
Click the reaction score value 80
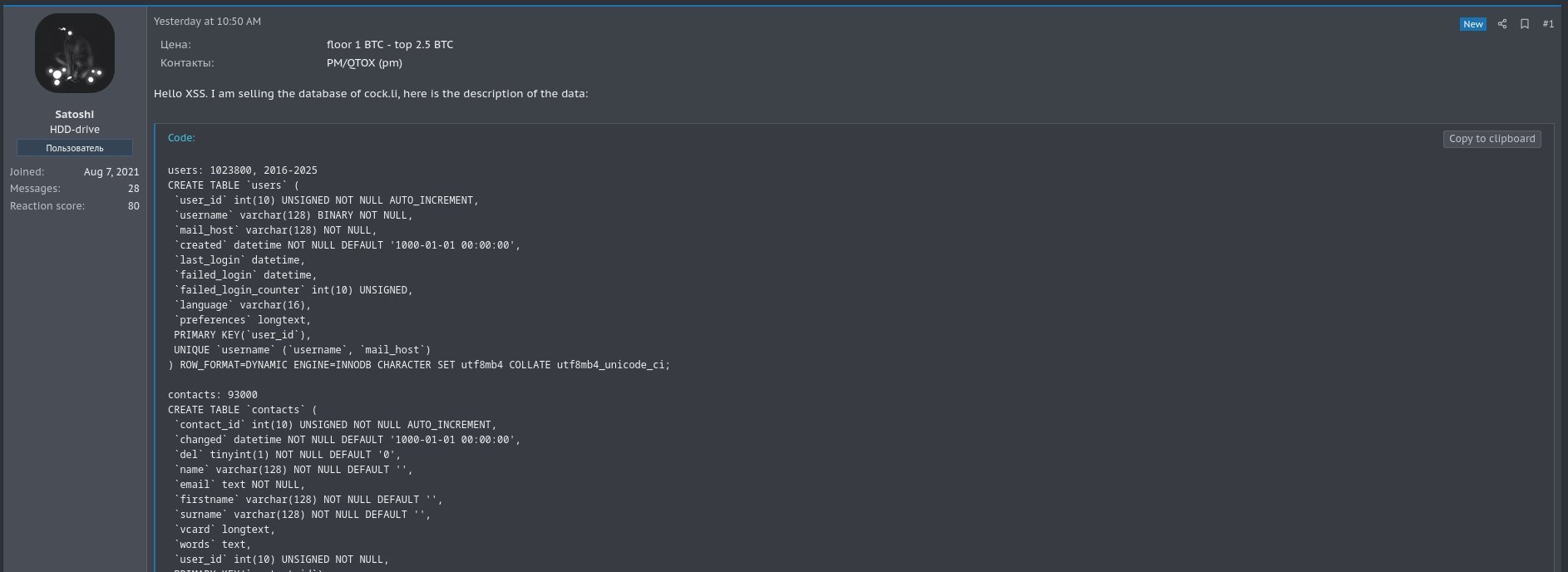pyautogui.click(x=134, y=206)
